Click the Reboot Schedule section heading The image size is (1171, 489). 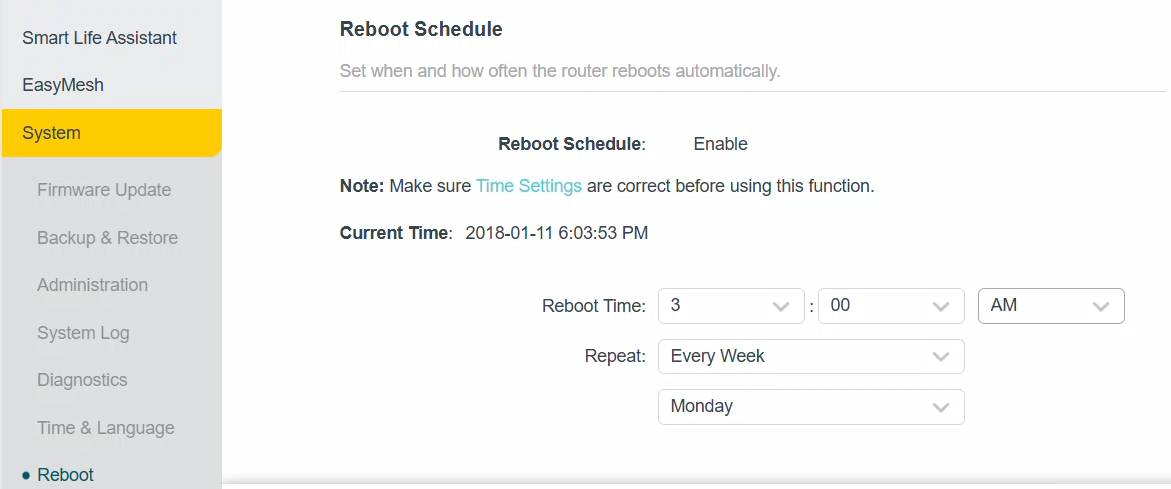(x=421, y=30)
